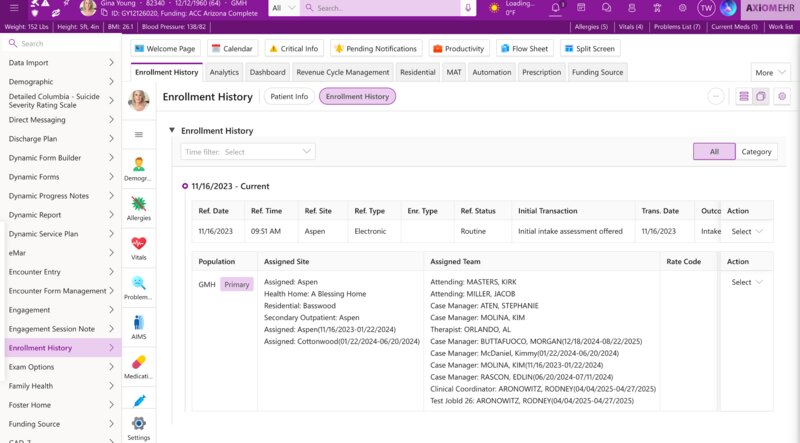
Task: Launch the AI assistant orb icon
Action: tap(728, 8)
